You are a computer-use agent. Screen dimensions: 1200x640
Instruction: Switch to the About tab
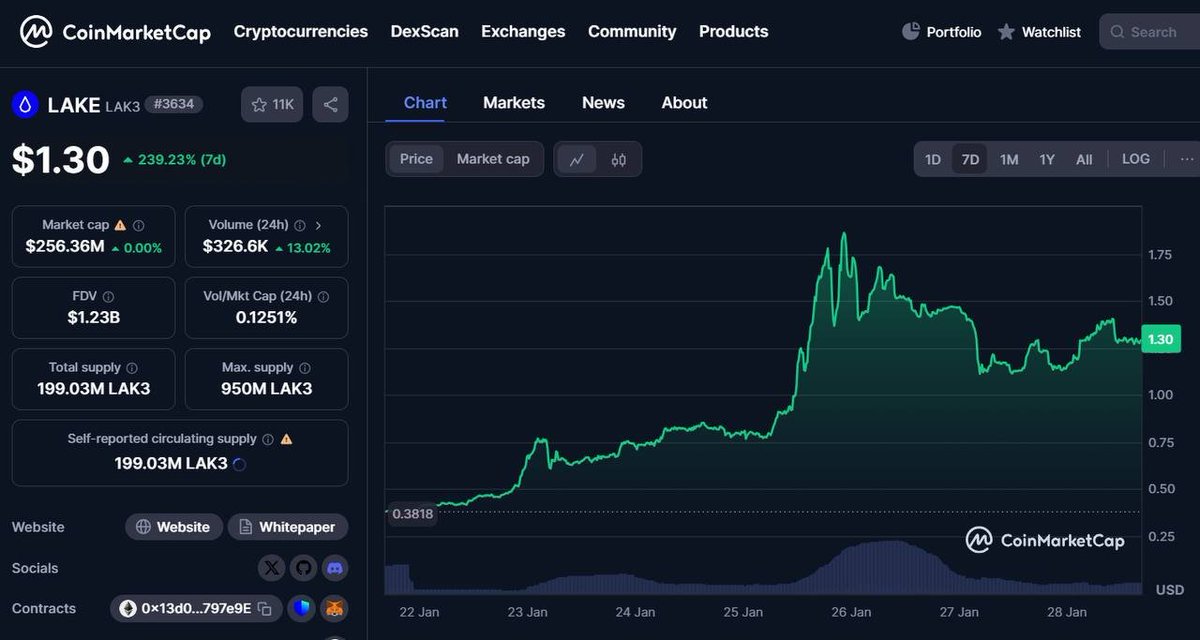684,102
